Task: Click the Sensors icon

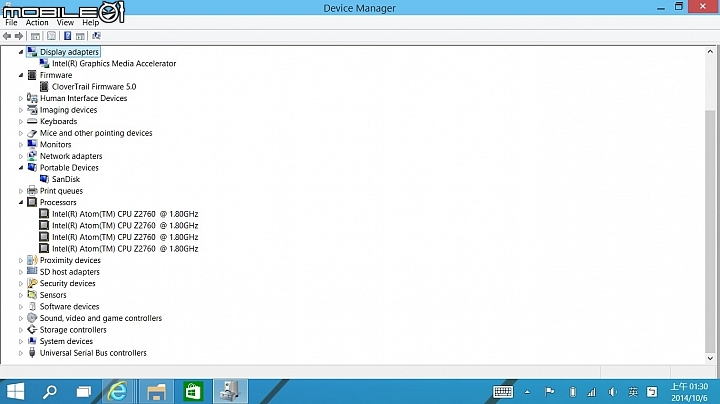Action: pyautogui.click(x=32, y=295)
